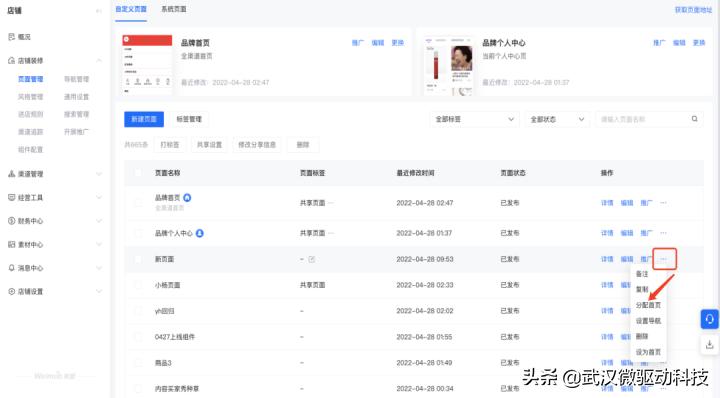Open 导航管理 in the sidebar submenu
This screenshot has width=720, height=398.
click(x=76, y=79)
